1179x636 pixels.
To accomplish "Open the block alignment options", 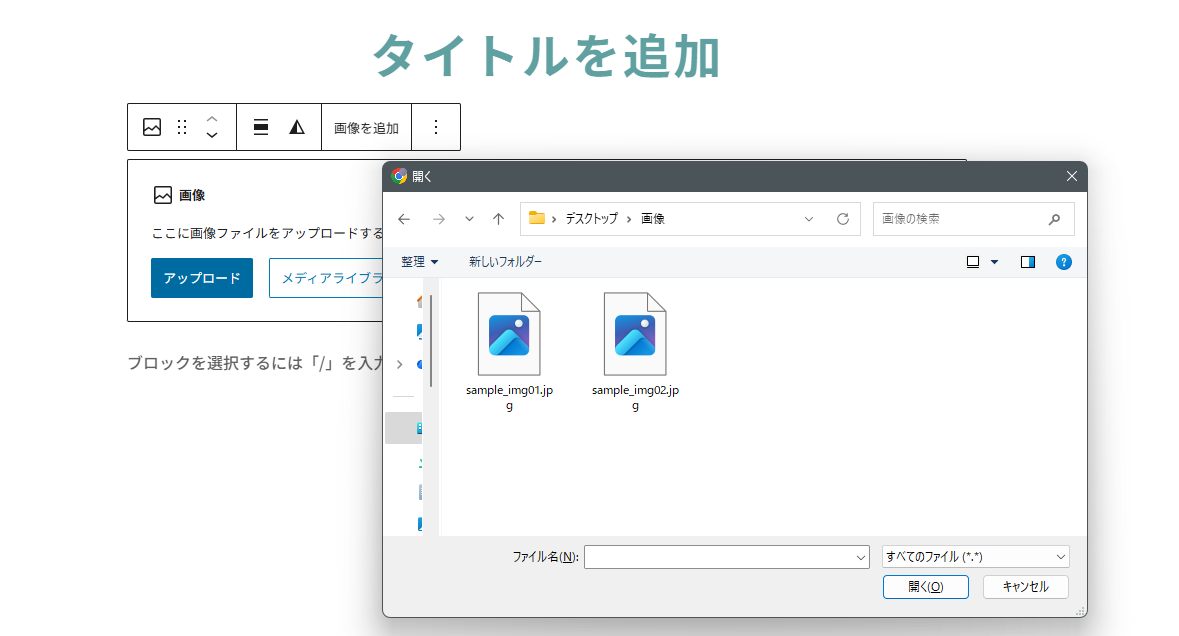I will tap(261, 127).
